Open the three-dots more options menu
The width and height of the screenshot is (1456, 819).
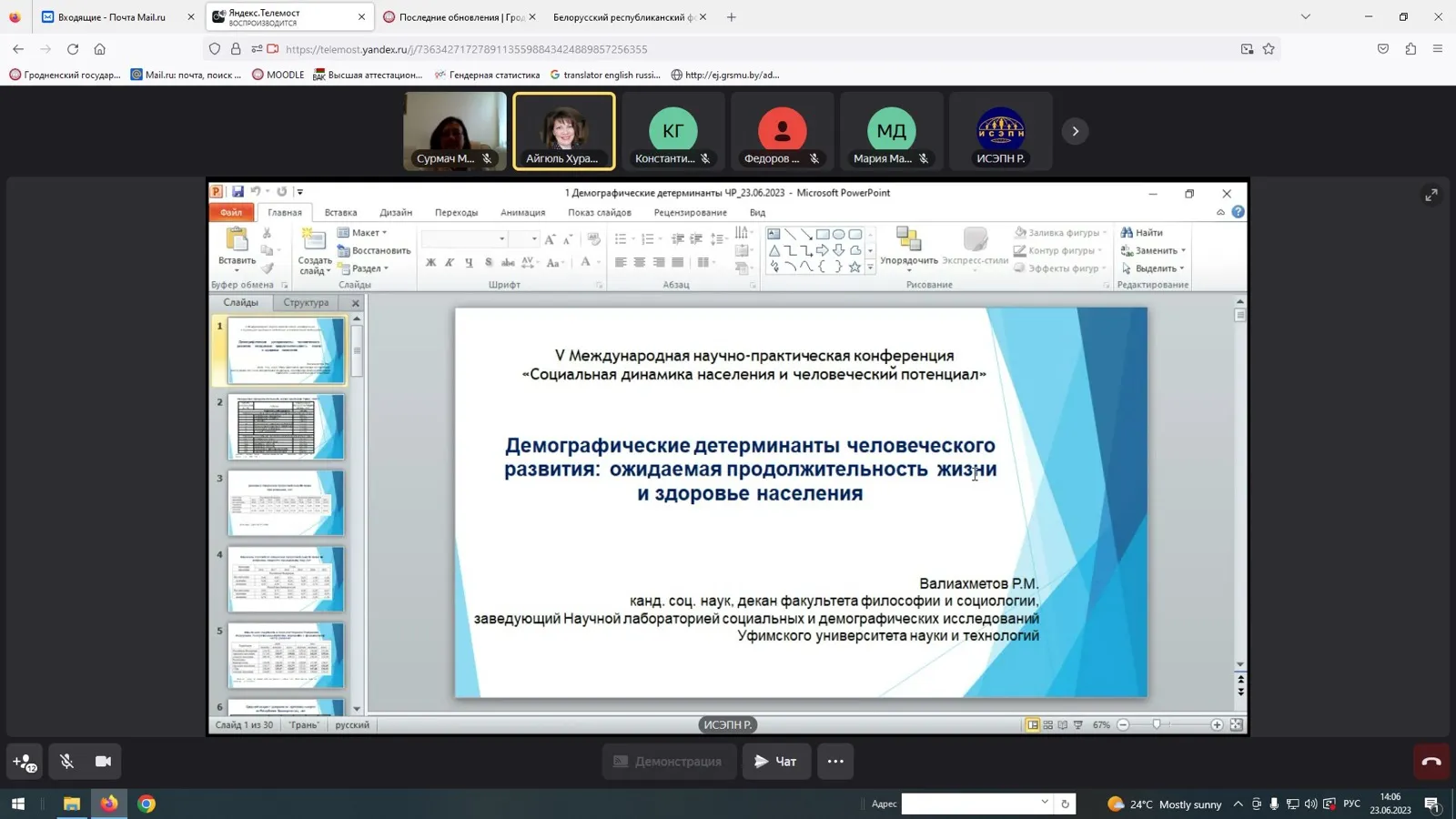tap(835, 762)
